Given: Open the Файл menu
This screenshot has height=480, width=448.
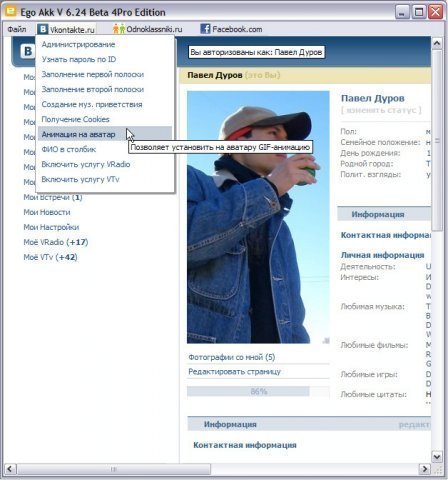Looking at the screenshot, I should (17, 29).
